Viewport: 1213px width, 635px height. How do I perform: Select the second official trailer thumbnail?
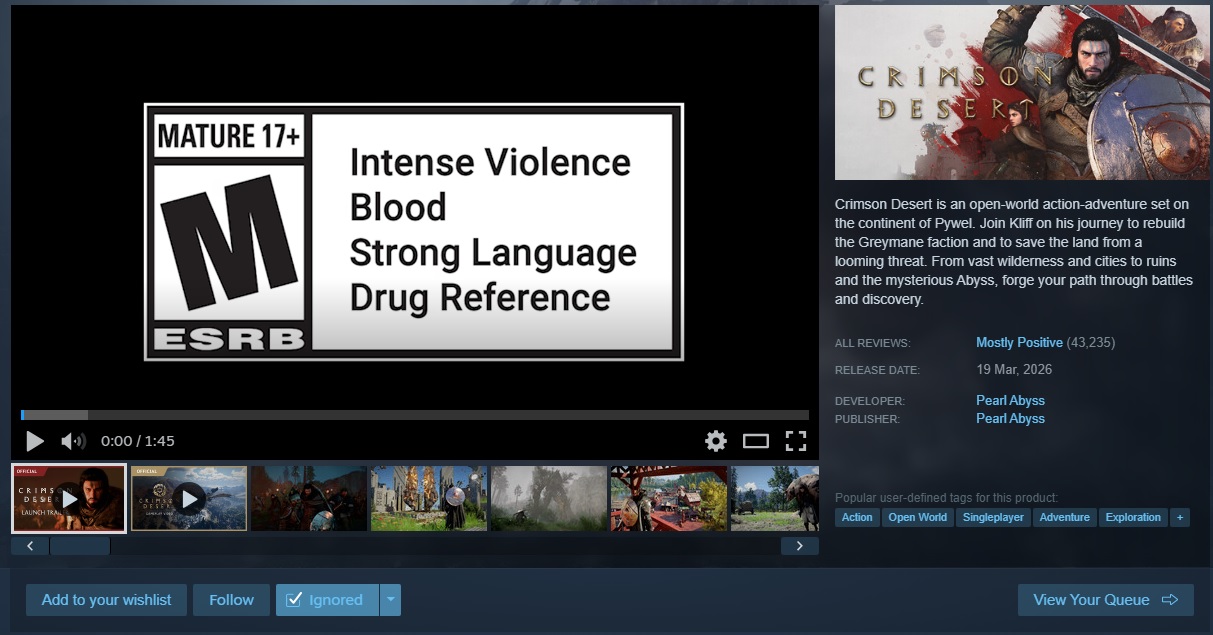[x=189, y=498]
